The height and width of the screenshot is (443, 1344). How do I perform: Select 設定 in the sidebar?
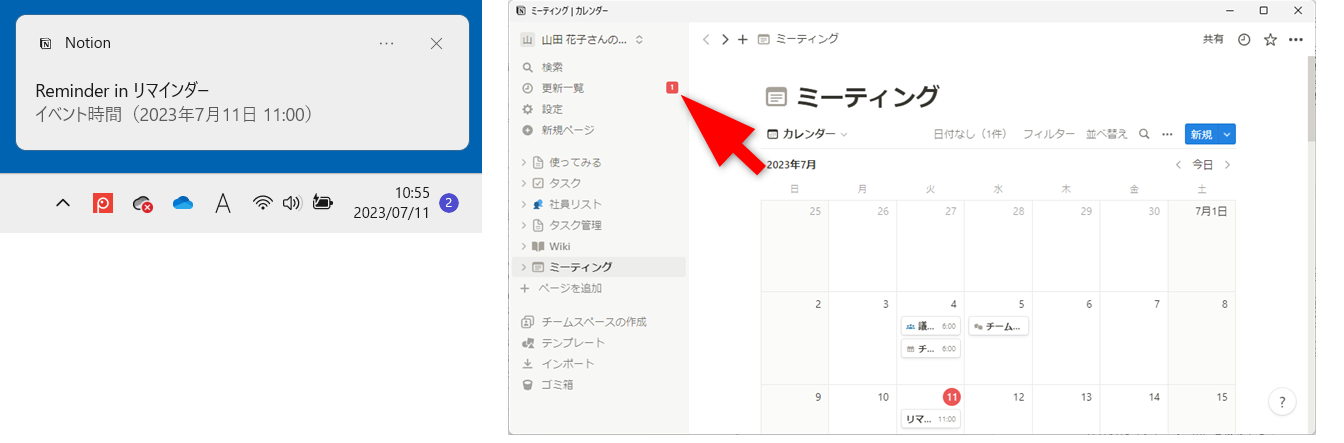pyautogui.click(x=552, y=109)
